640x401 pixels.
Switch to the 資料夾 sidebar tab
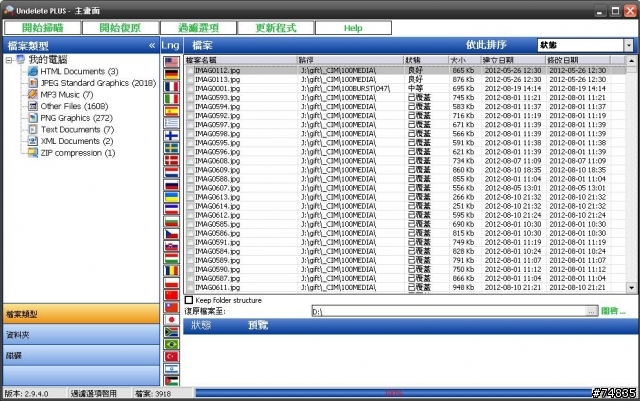click(81, 335)
